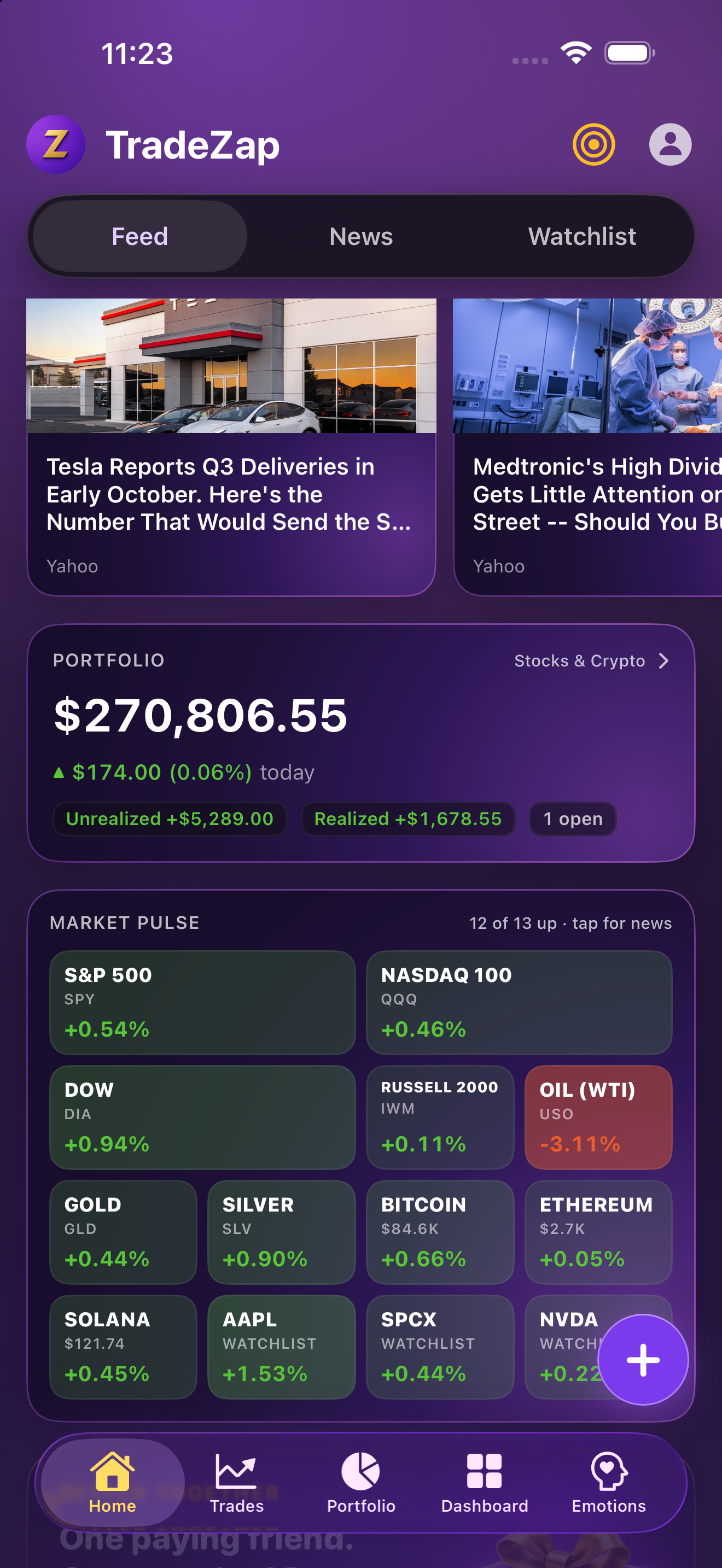722x1568 pixels.
Task: Tap portfolio value $270,806.55
Action: click(200, 715)
